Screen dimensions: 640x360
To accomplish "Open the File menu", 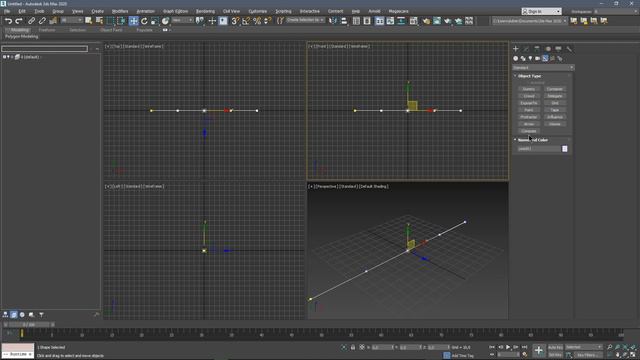I will point(7,11).
